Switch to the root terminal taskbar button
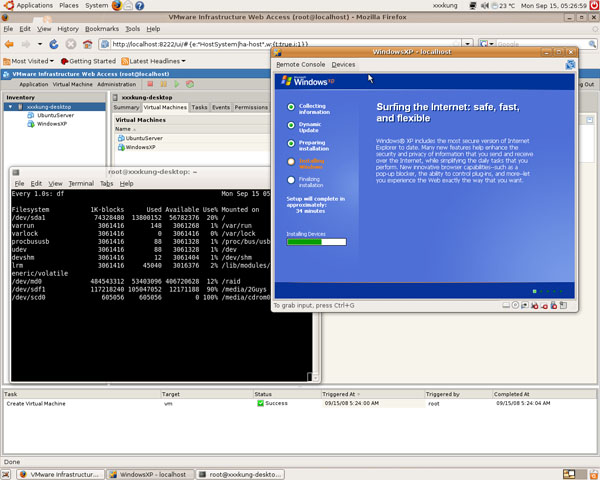The height and width of the screenshot is (480, 600). click(x=241, y=474)
